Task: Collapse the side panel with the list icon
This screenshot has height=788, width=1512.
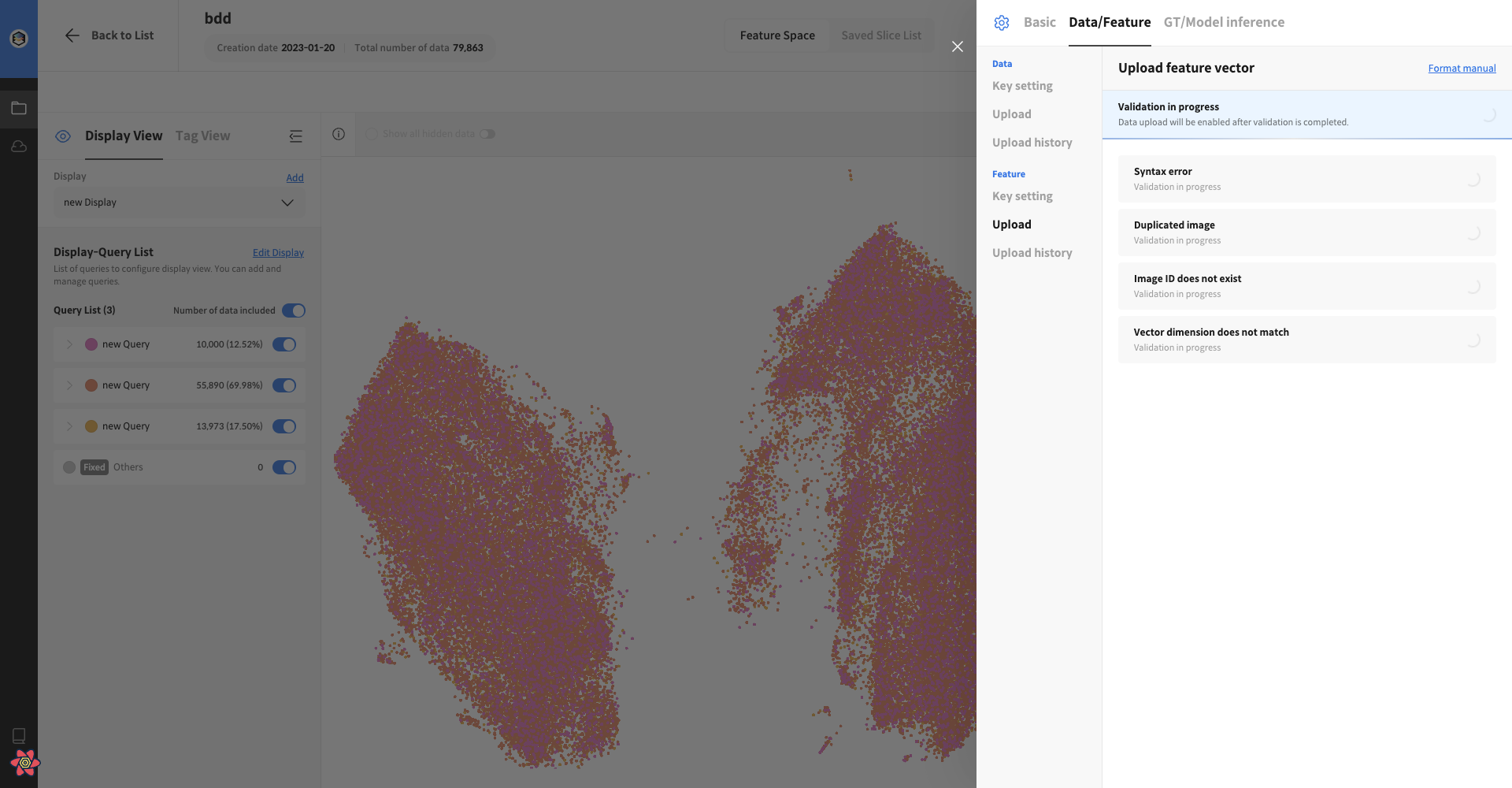Action: 295,136
